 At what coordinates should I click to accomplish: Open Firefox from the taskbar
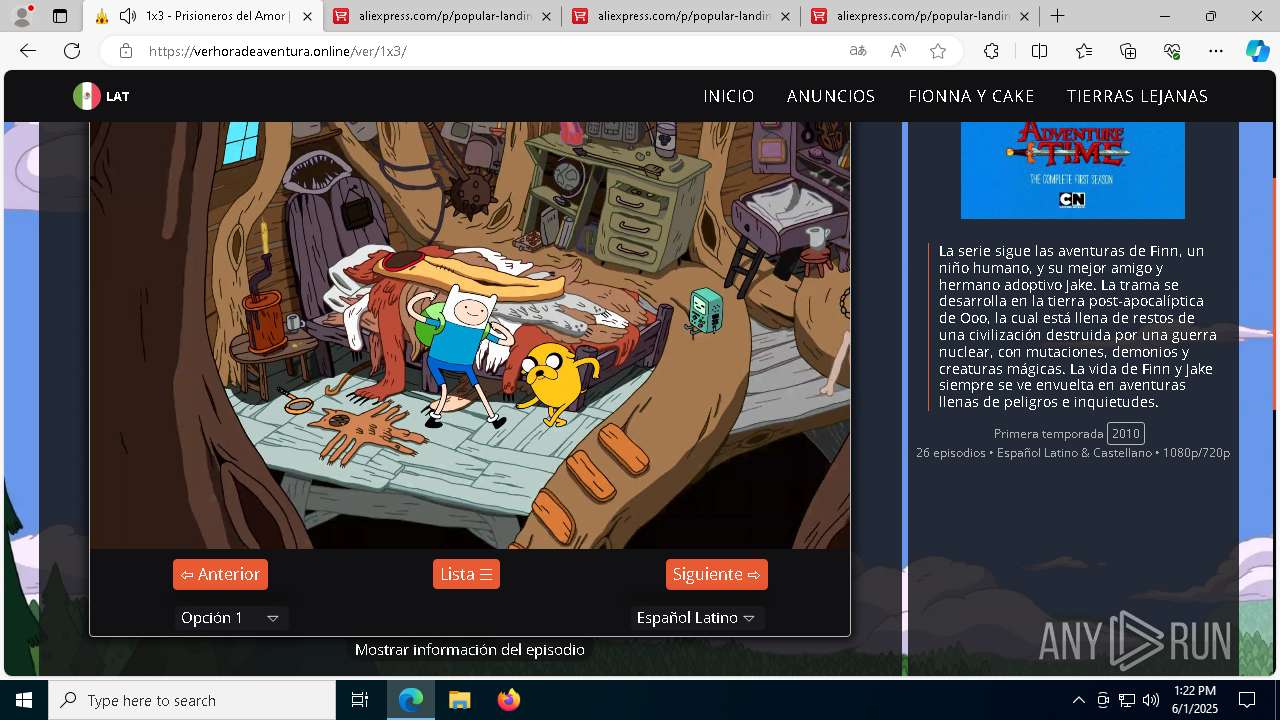click(509, 700)
